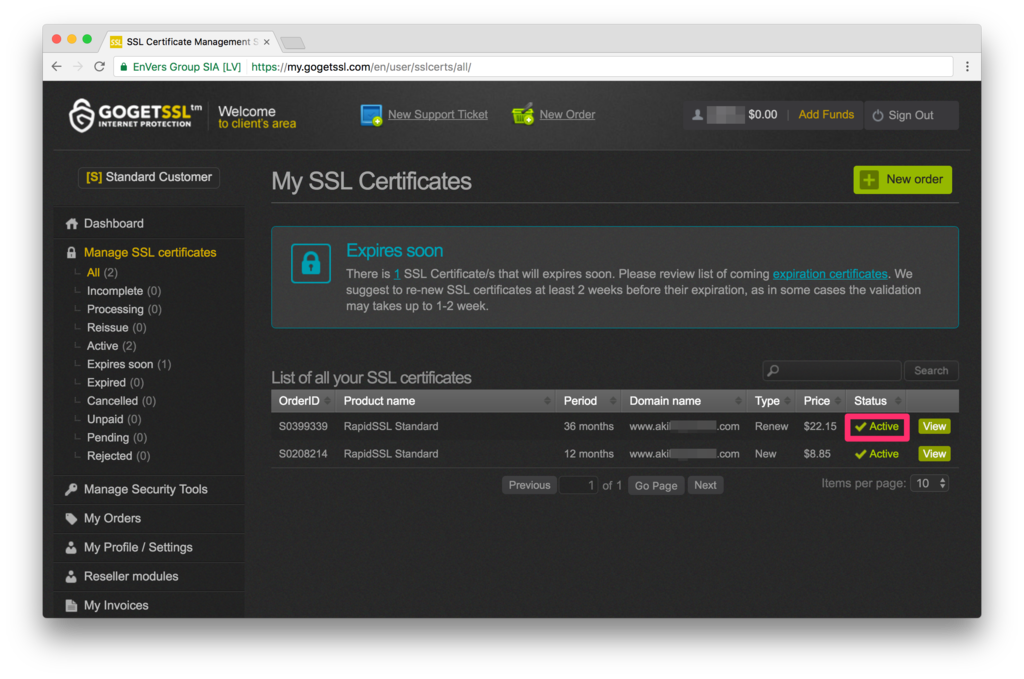Click the lock icon beside Manage SSL certificates
Screen dimensions: 1024x679
point(71,253)
